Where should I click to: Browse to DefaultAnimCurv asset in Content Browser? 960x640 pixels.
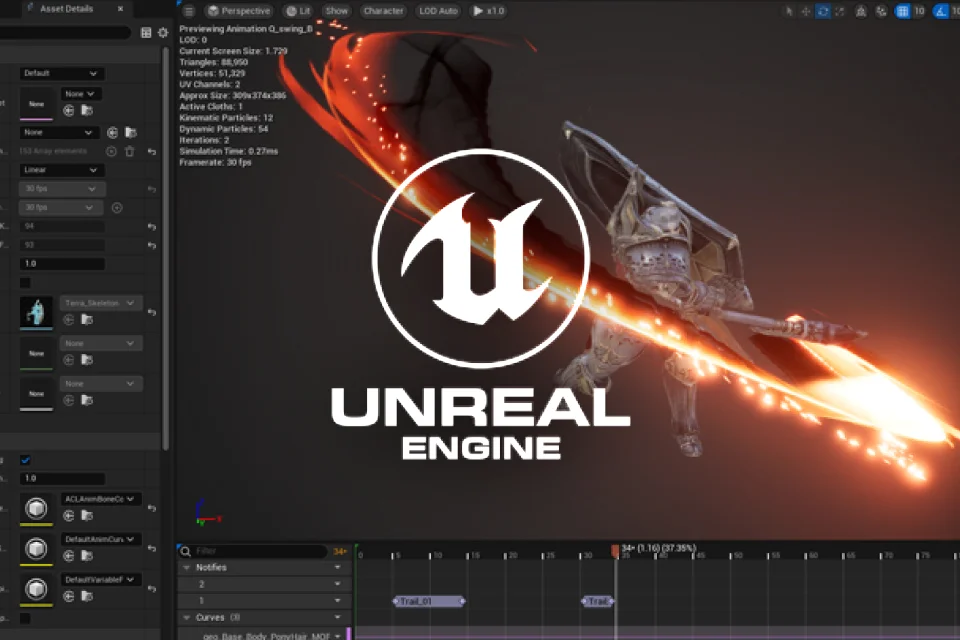87,556
